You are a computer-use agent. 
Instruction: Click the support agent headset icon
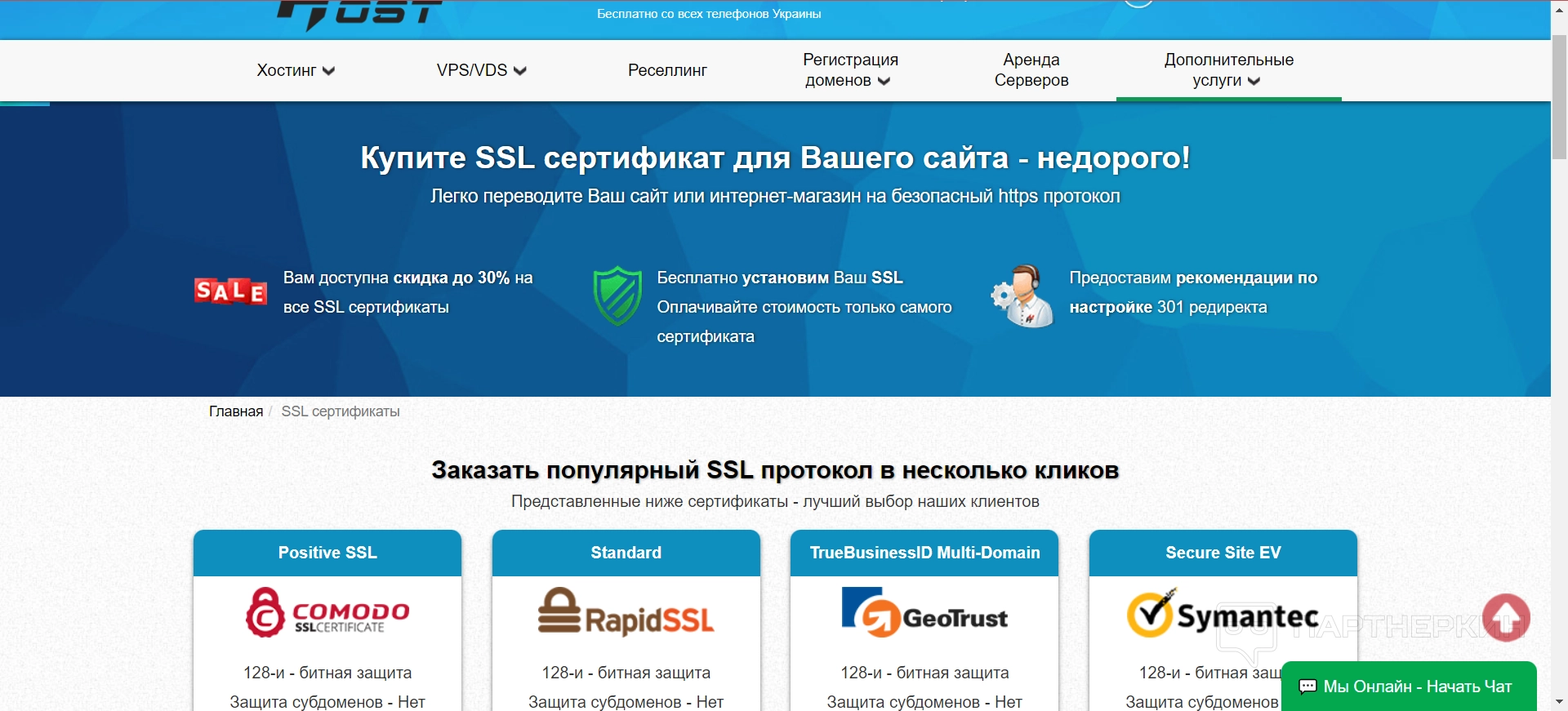[x=1022, y=296]
